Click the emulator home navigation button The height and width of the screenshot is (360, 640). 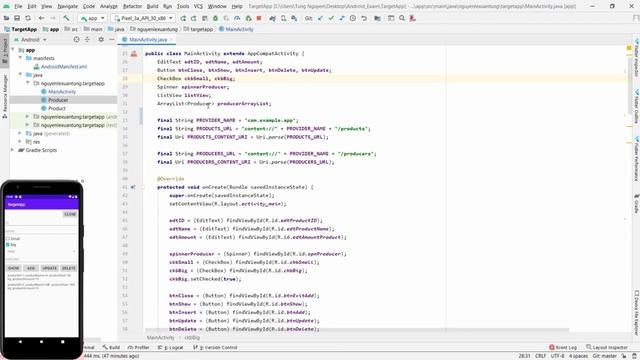click(41, 342)
